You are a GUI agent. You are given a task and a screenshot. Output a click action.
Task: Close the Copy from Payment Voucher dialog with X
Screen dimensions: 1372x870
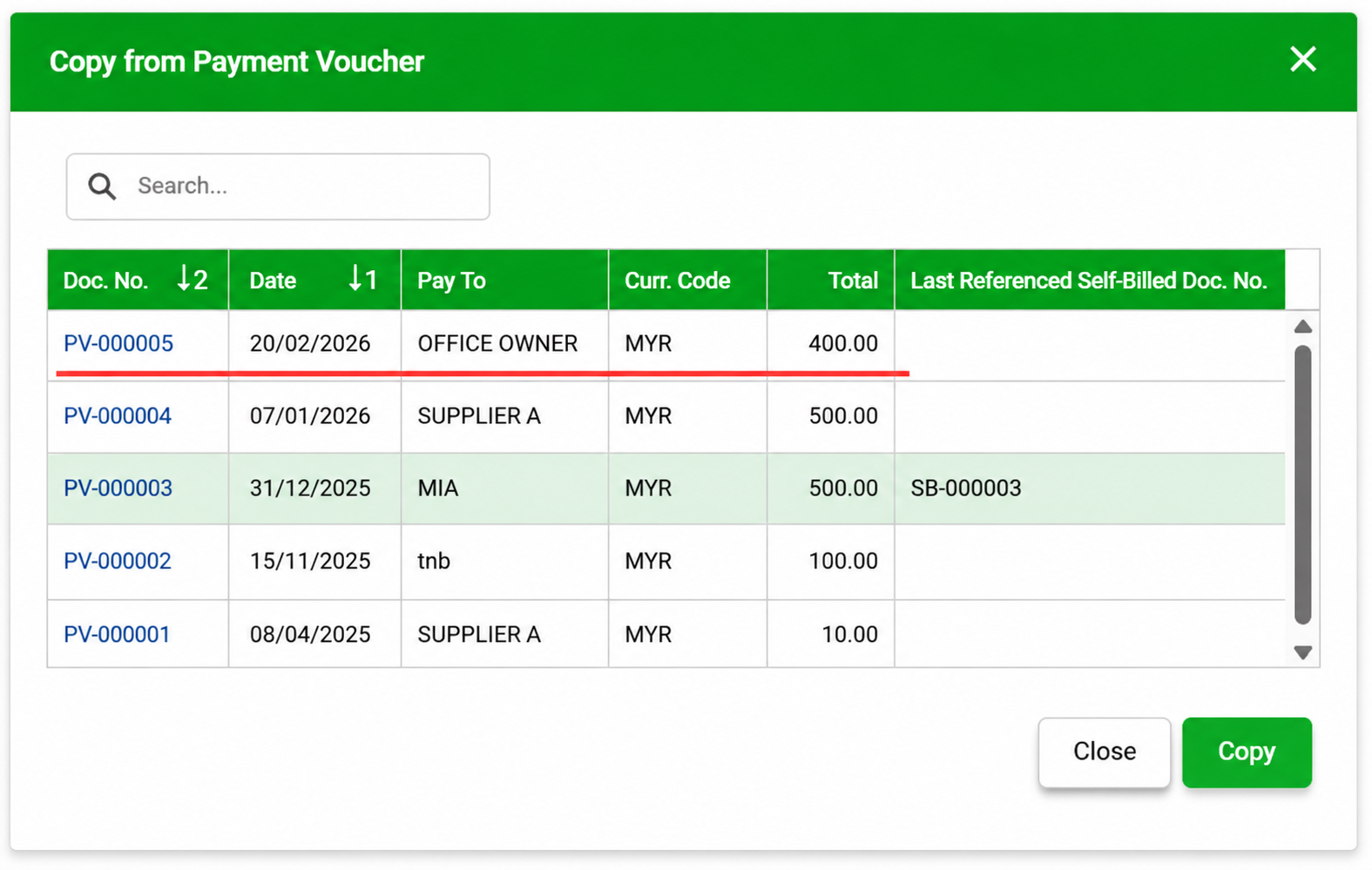click(x=1302, y=59)
